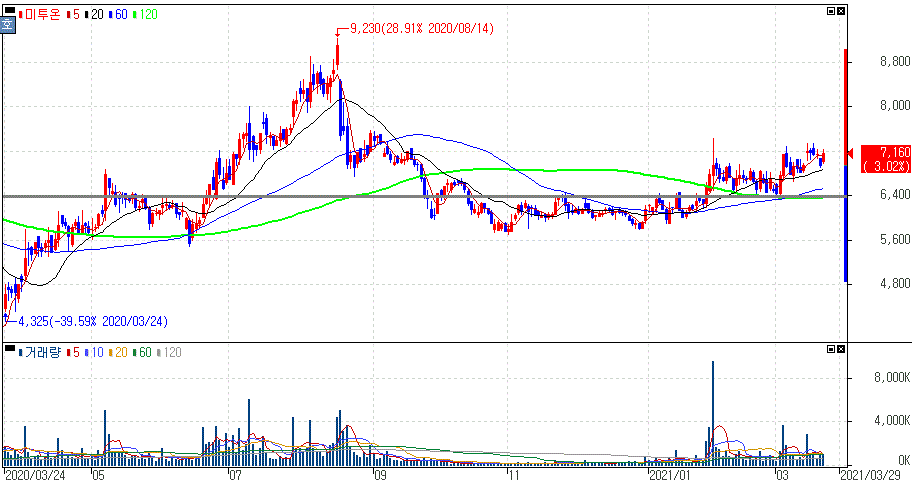Click the 2020/03/24 start date label
Image resolution: width=912 pixels, height=481 pixels.
click(x=35, y=475)
